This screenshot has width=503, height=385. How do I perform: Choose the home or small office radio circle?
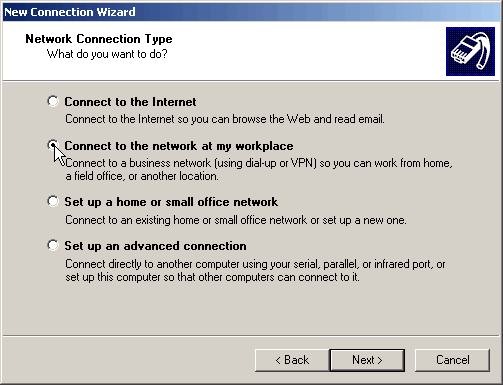53,201
